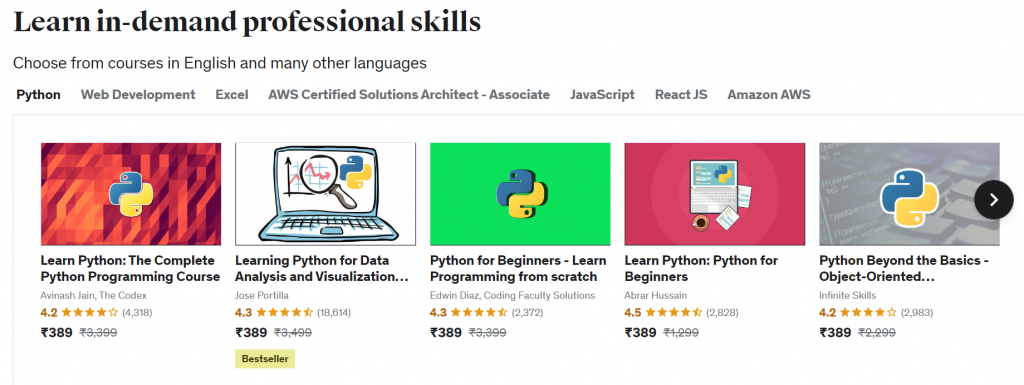
Task: Click the next arrow carousel button
Action: pos(993,200)
